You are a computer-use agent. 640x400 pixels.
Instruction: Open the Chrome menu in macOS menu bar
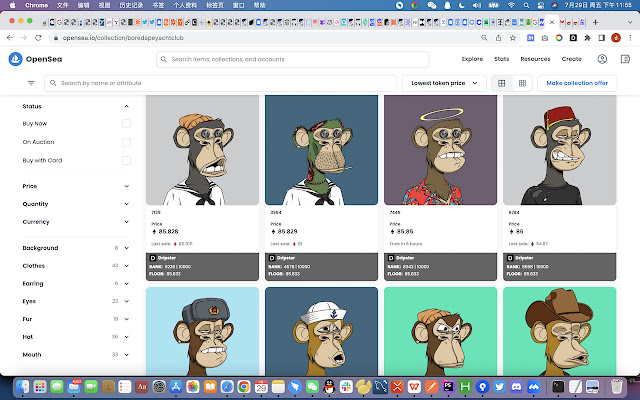(36, 5)
